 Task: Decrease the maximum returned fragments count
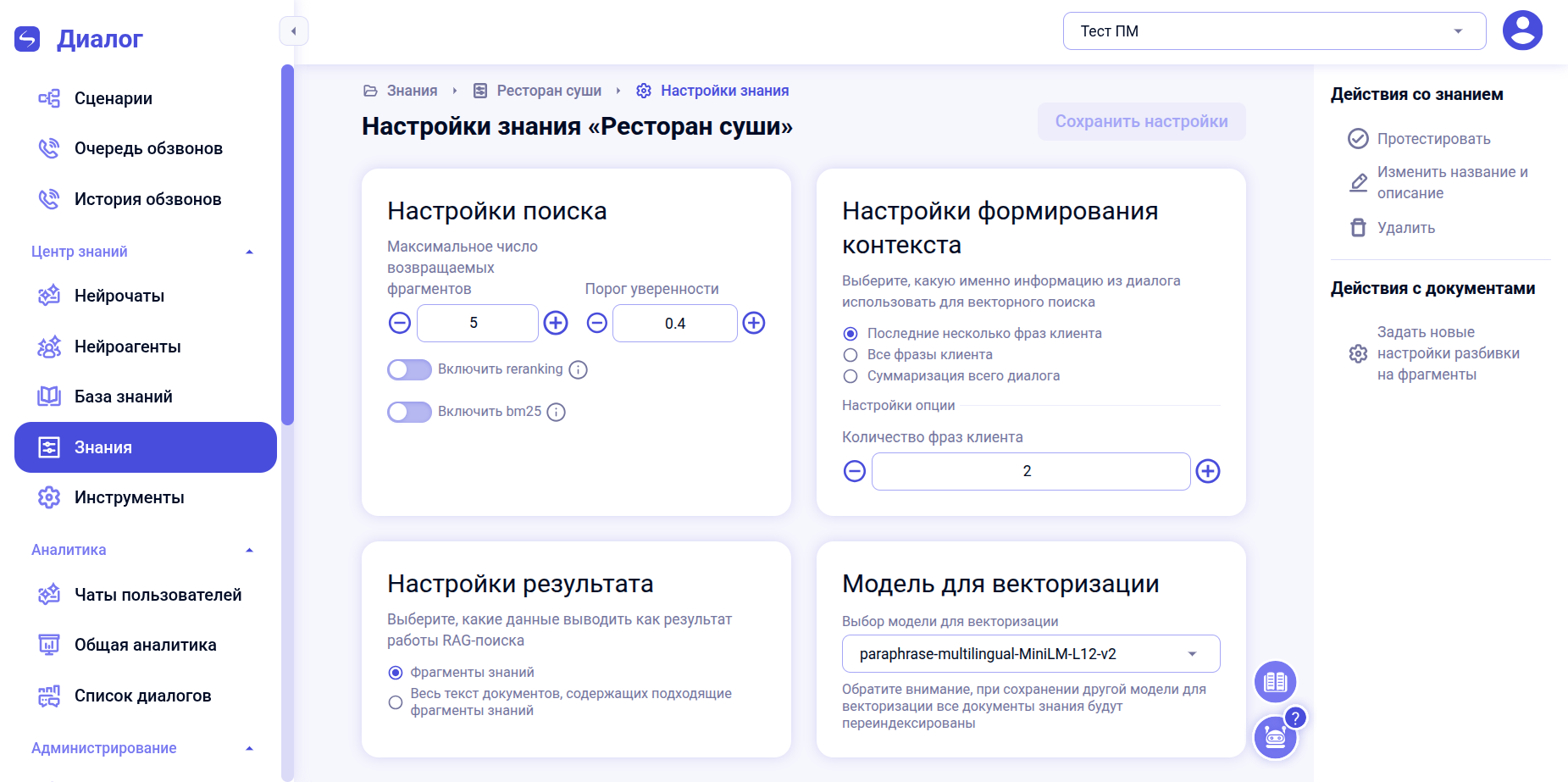pyautogui.click(x=400, y=323)
